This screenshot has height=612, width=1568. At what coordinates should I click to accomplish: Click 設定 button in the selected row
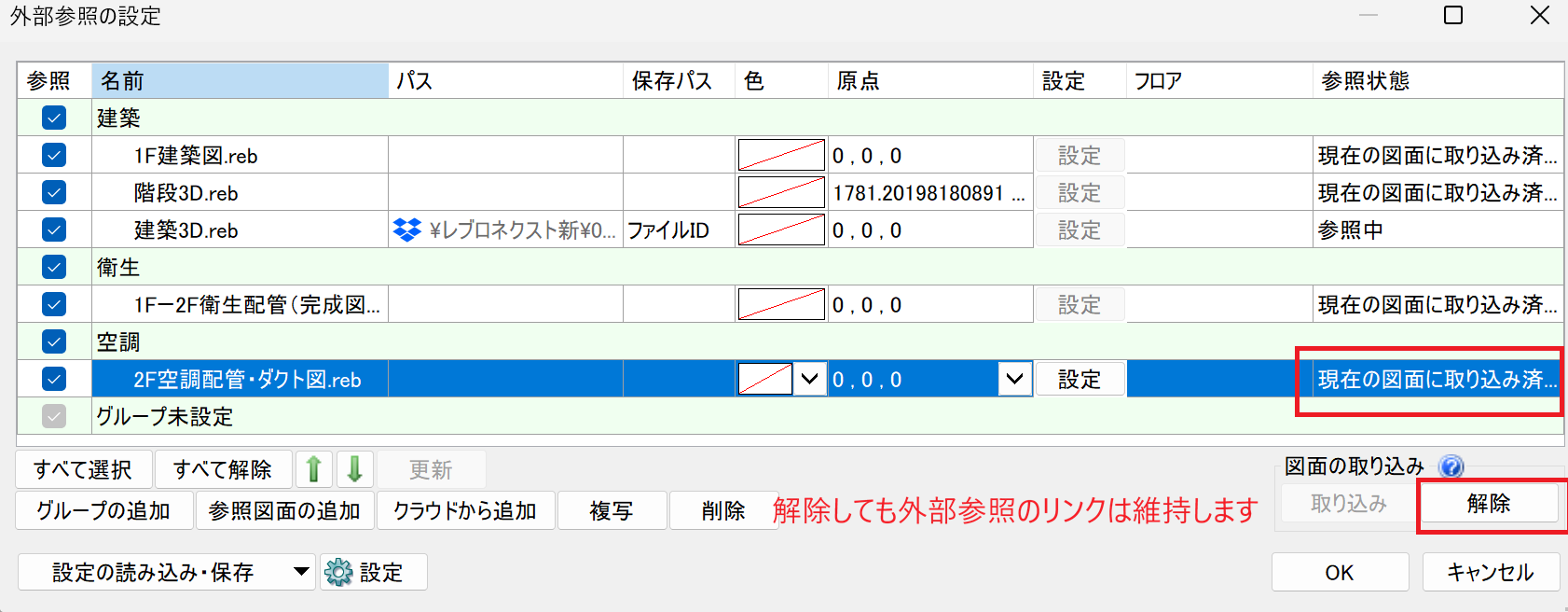[x=1079, y=379]
